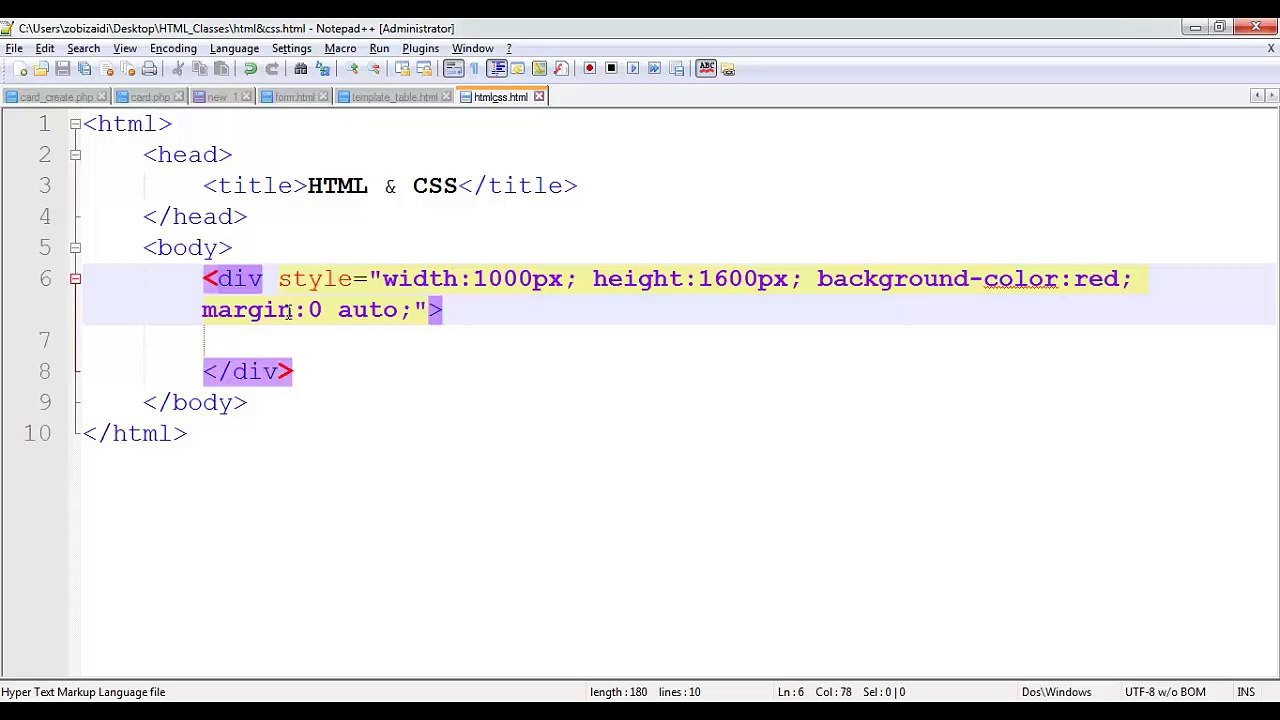This screenshot has width=1280, height=720.
Task: Zoom in using the toolbar icon
Action: click(x=351, y=68)
